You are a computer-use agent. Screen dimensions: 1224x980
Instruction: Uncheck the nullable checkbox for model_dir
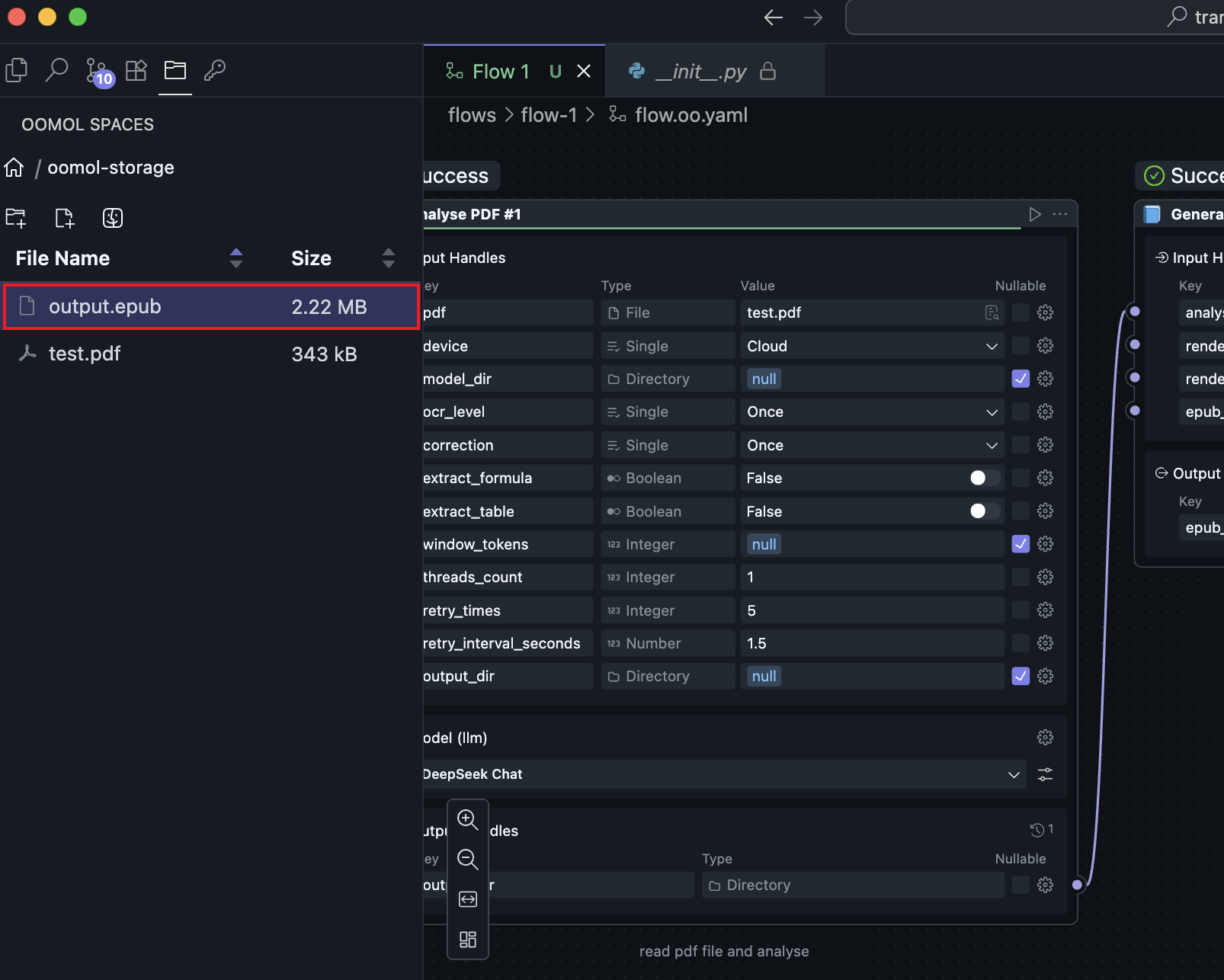(1021, 379)
